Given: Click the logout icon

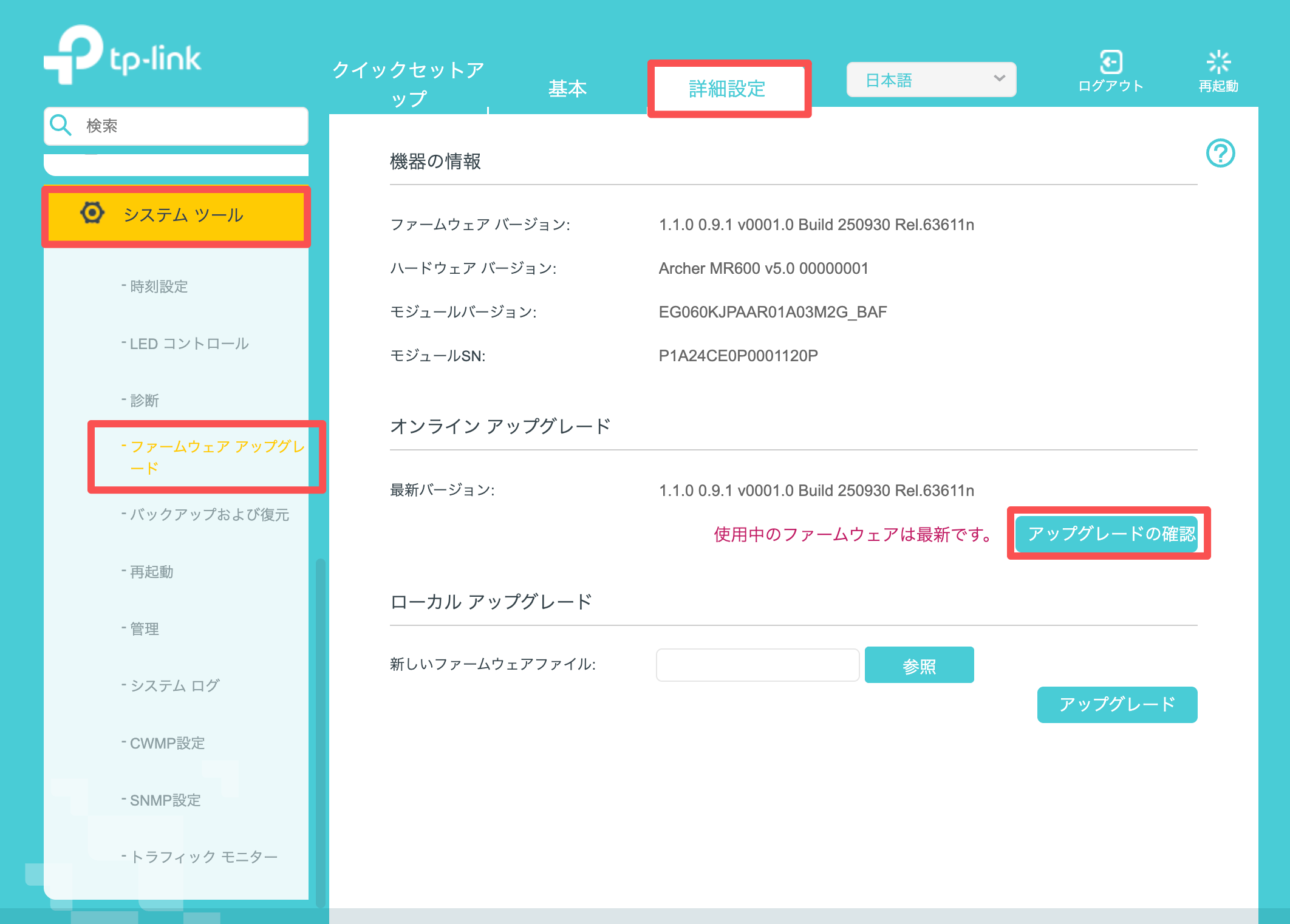Looking at the screenshot, I should tap(1110, 62).
